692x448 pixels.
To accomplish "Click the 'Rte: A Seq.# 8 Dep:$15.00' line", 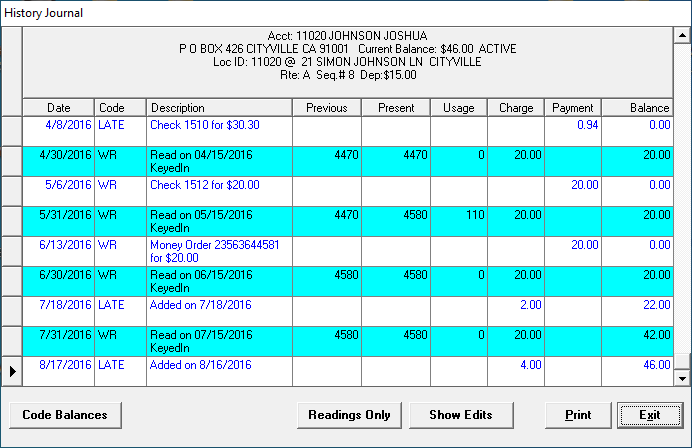I will pyautogui.click(x=348, y=75).
